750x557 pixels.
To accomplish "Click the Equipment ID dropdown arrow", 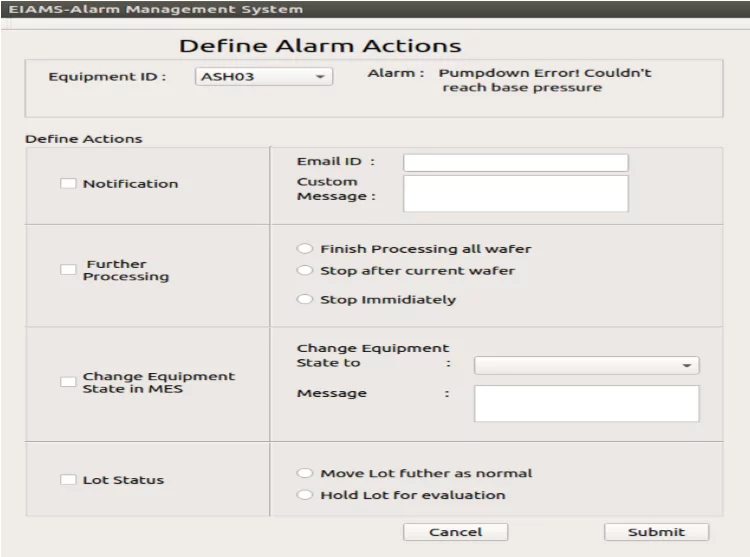I will (320, 76).
